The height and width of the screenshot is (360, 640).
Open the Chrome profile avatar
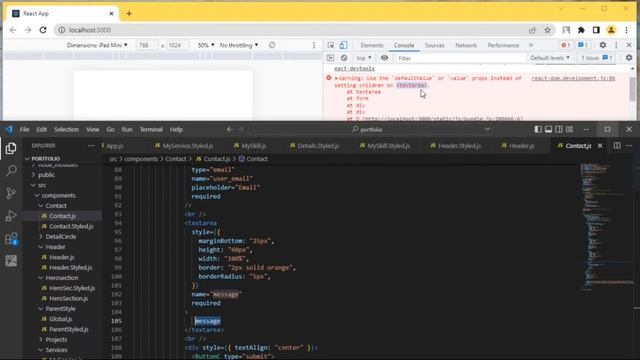point(611,30)
